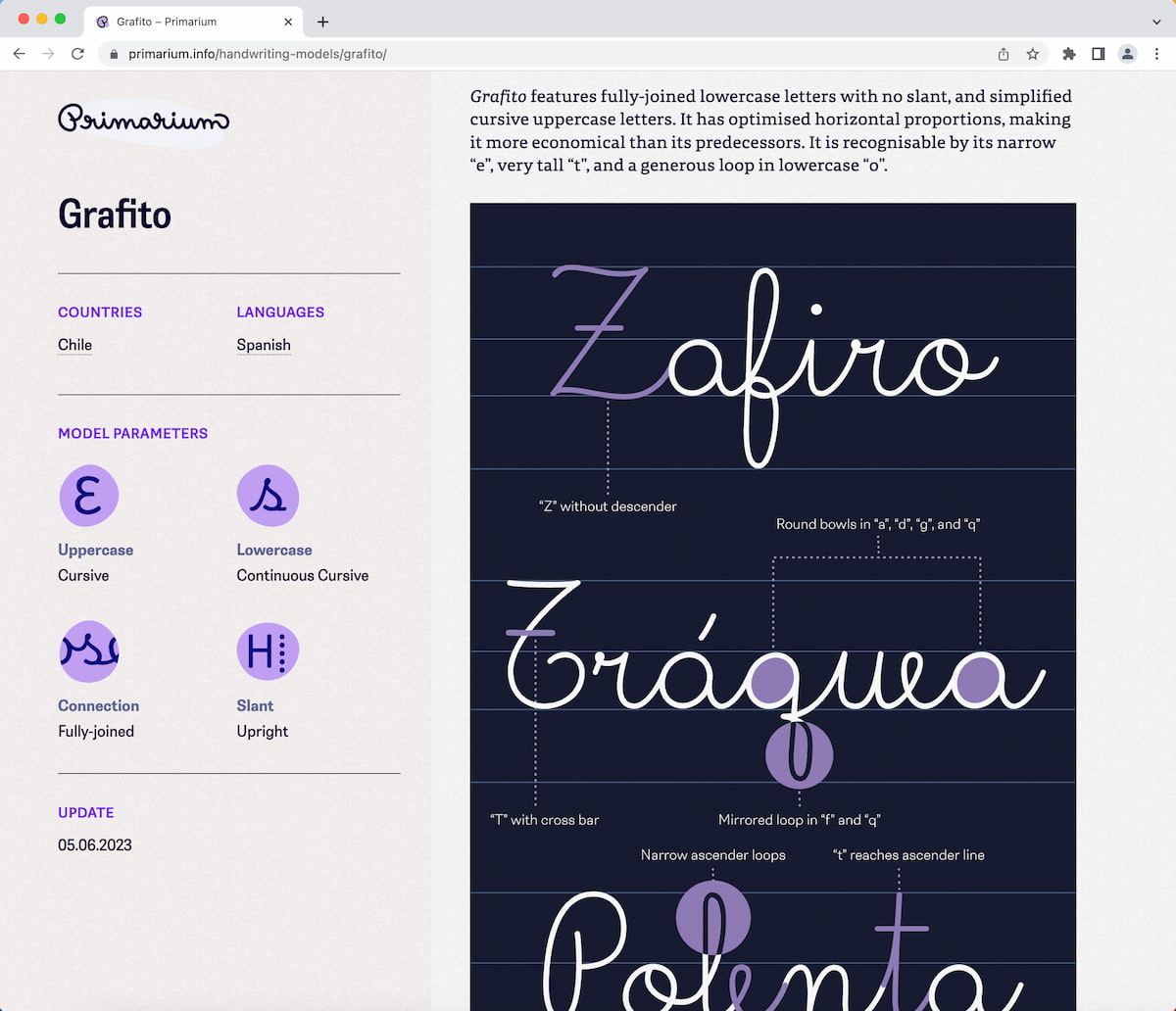The width and height of the screenshot is (1176, 1011).
Task: Open the user profile menu
Action: pos(1128,54)
